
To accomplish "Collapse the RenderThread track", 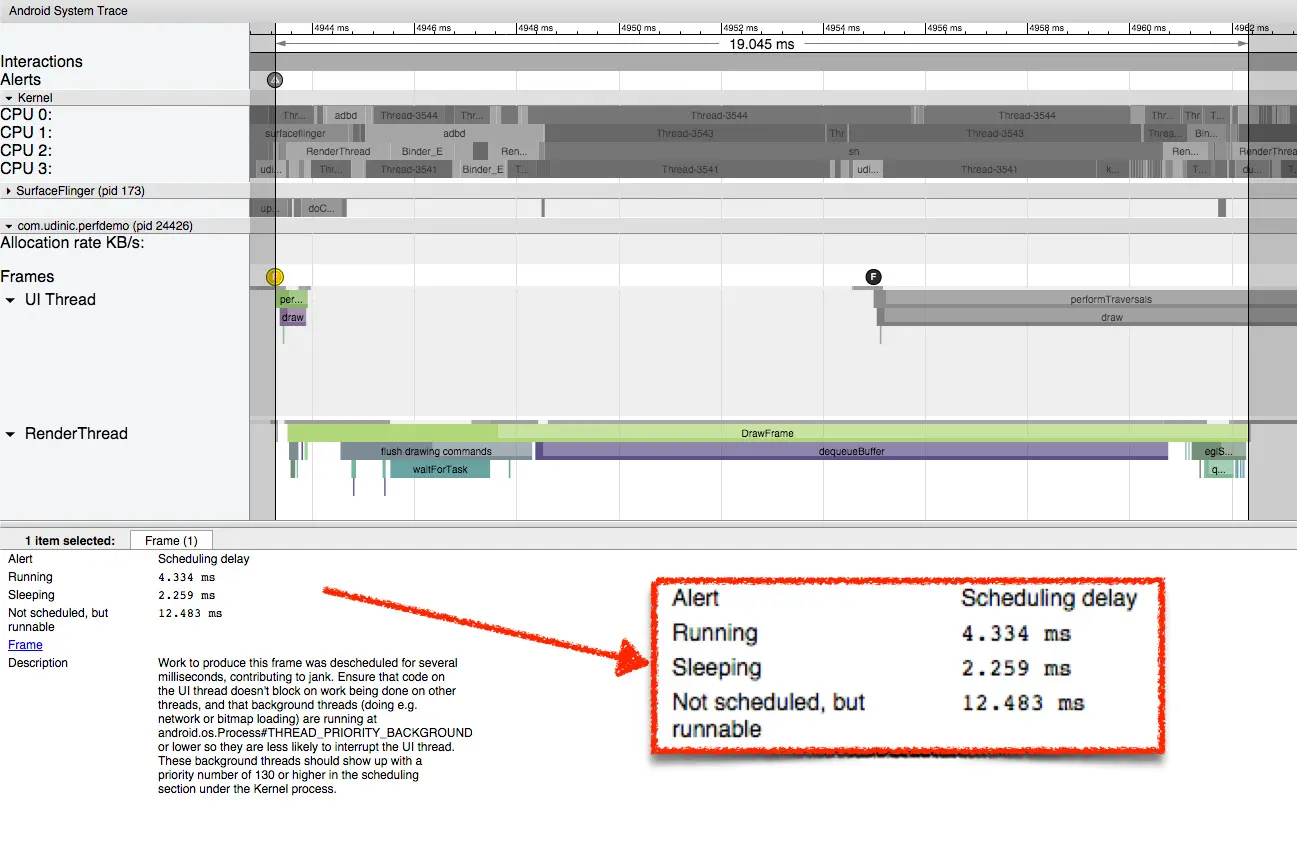I will (x=11, y=434).
